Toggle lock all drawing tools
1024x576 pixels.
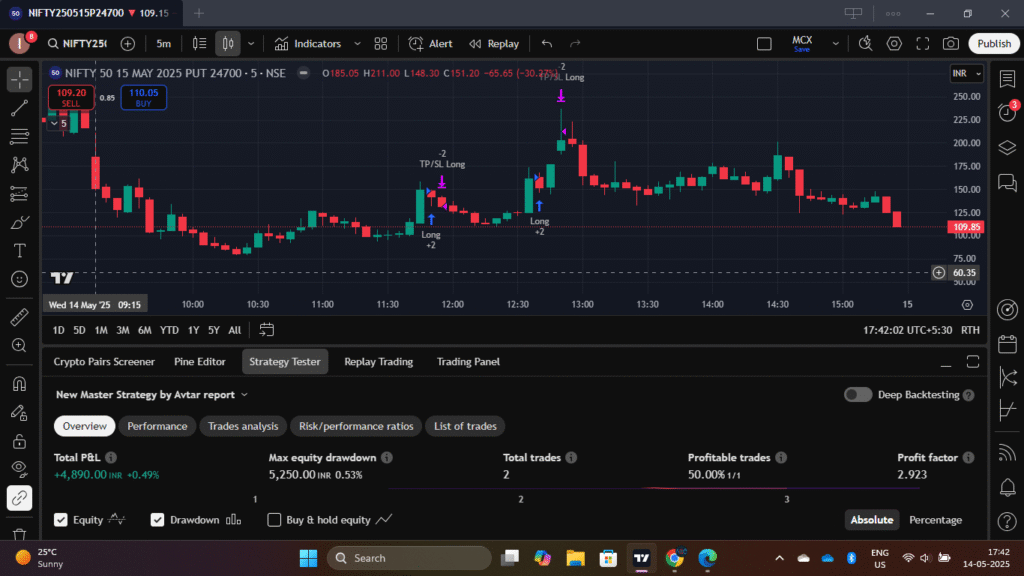coord(20,441)
